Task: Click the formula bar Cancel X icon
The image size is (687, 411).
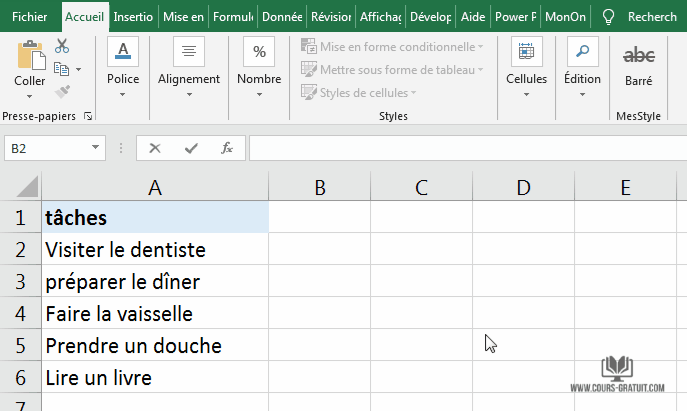Action: tap(155, 148)
